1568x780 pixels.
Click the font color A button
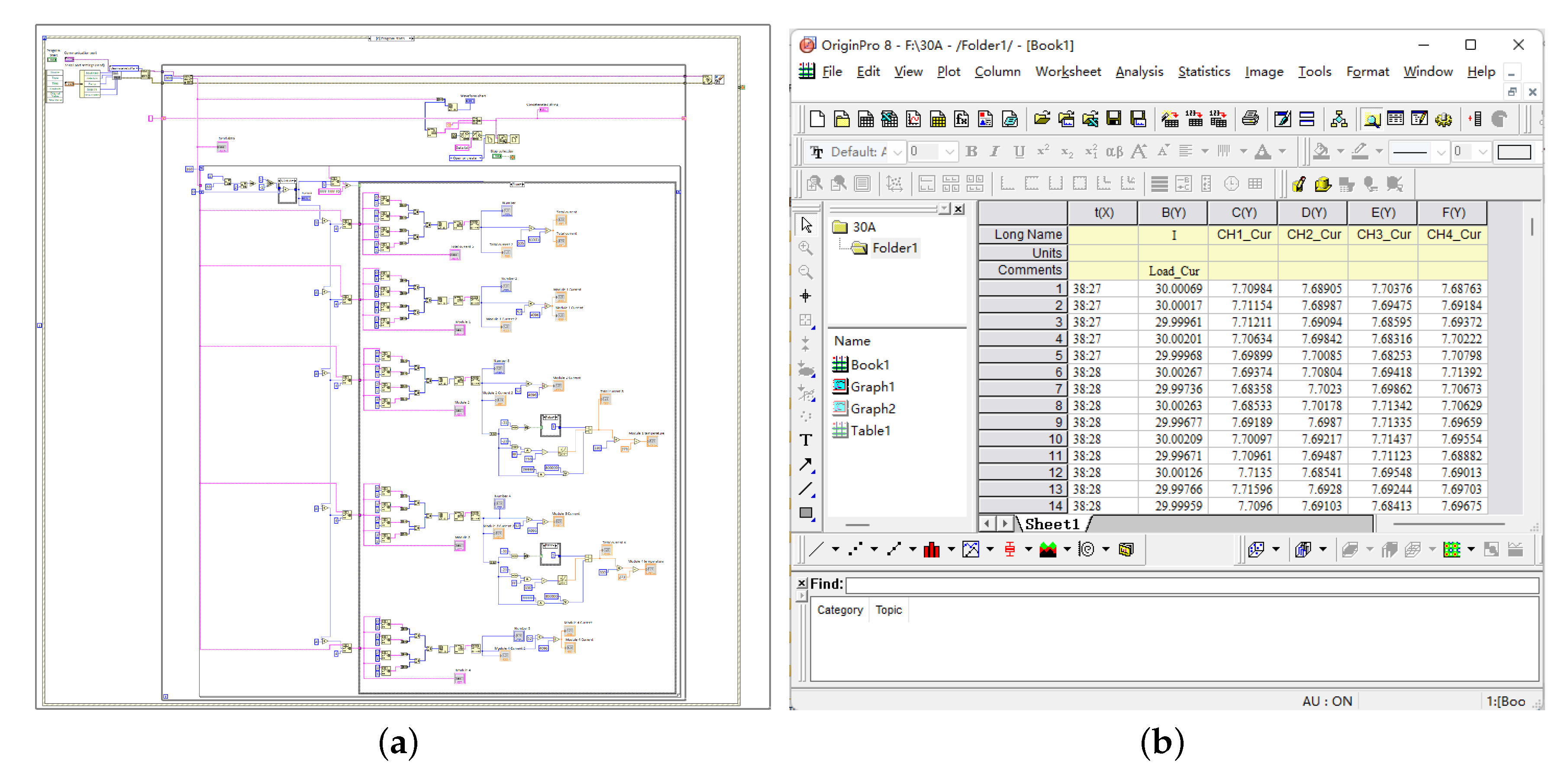click(x=1263, y=152)
